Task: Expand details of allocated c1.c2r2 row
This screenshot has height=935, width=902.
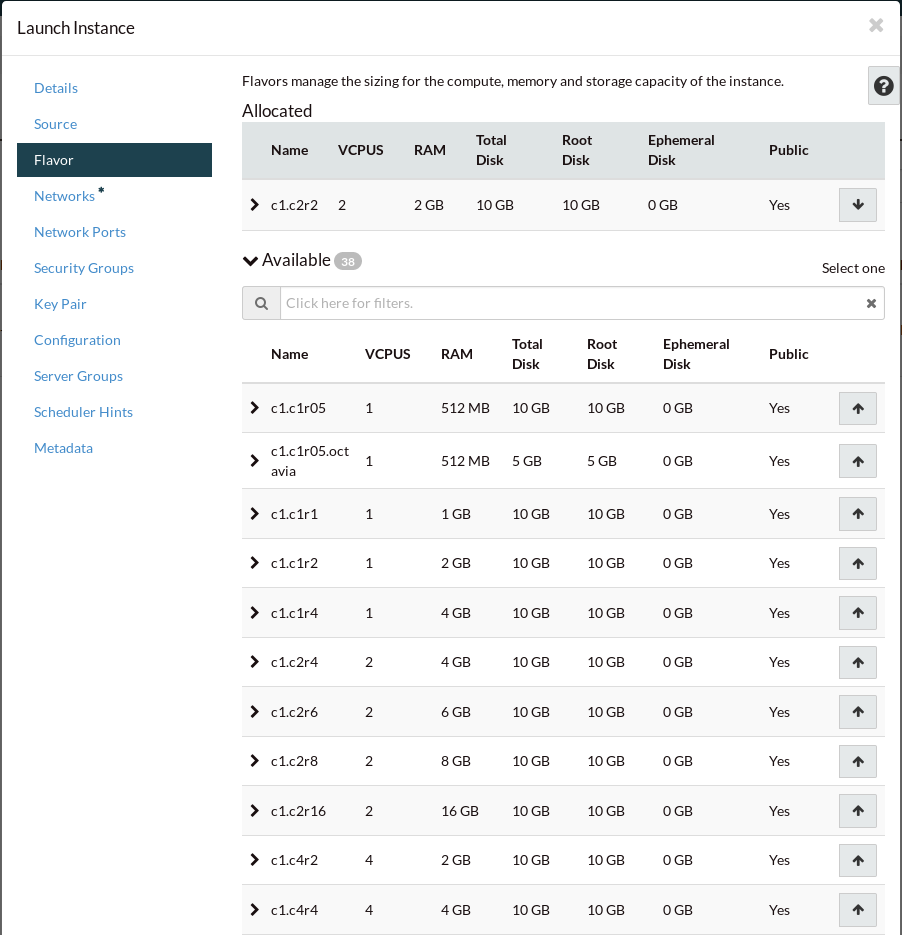Action: pos(254,205)
